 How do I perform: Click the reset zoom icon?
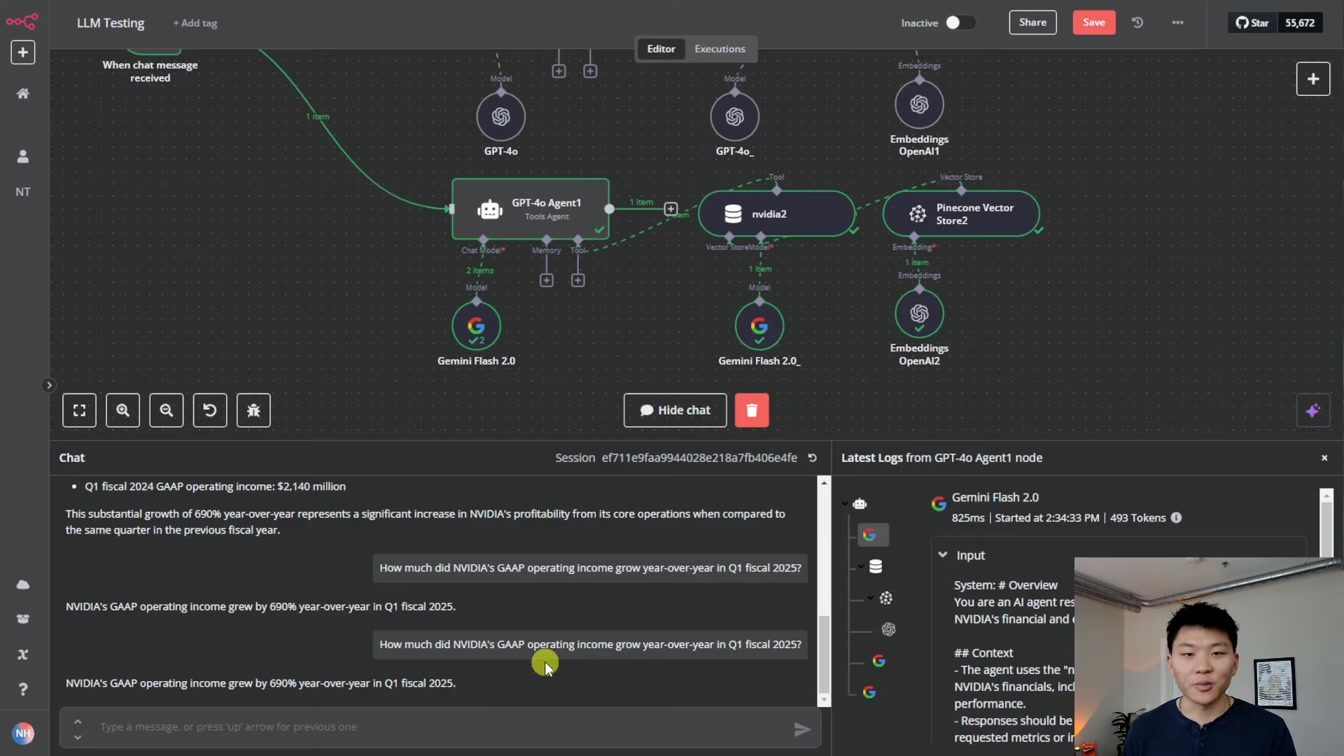[x=210, y=410]
